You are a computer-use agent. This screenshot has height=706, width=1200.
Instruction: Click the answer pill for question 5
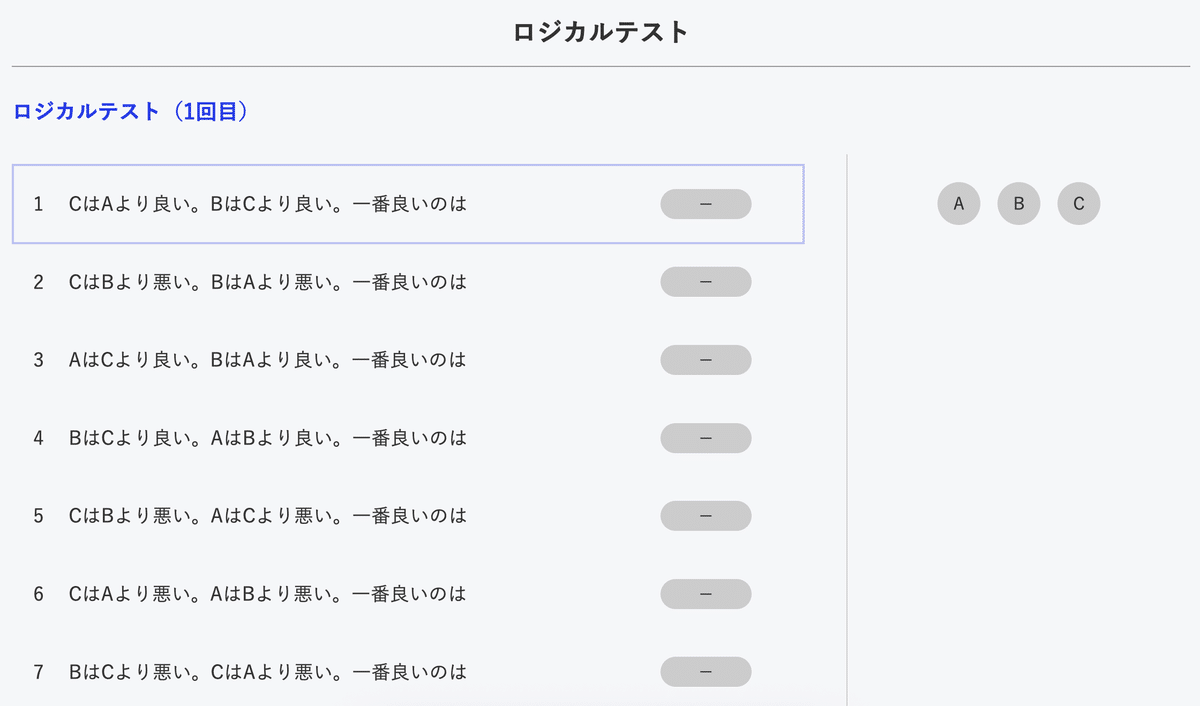pyautogui.click(x=706, y=516)
